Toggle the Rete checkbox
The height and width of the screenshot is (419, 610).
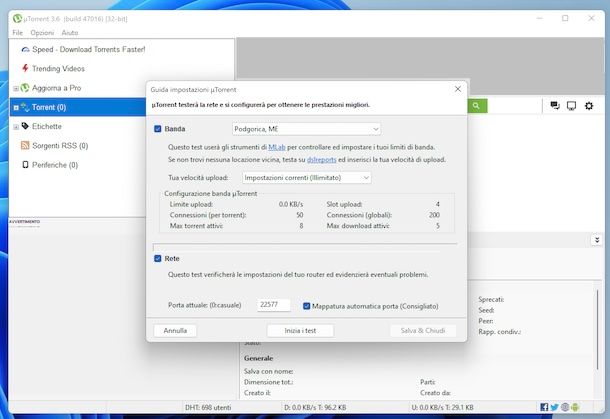pyautogui.click(x=158, y=258)
